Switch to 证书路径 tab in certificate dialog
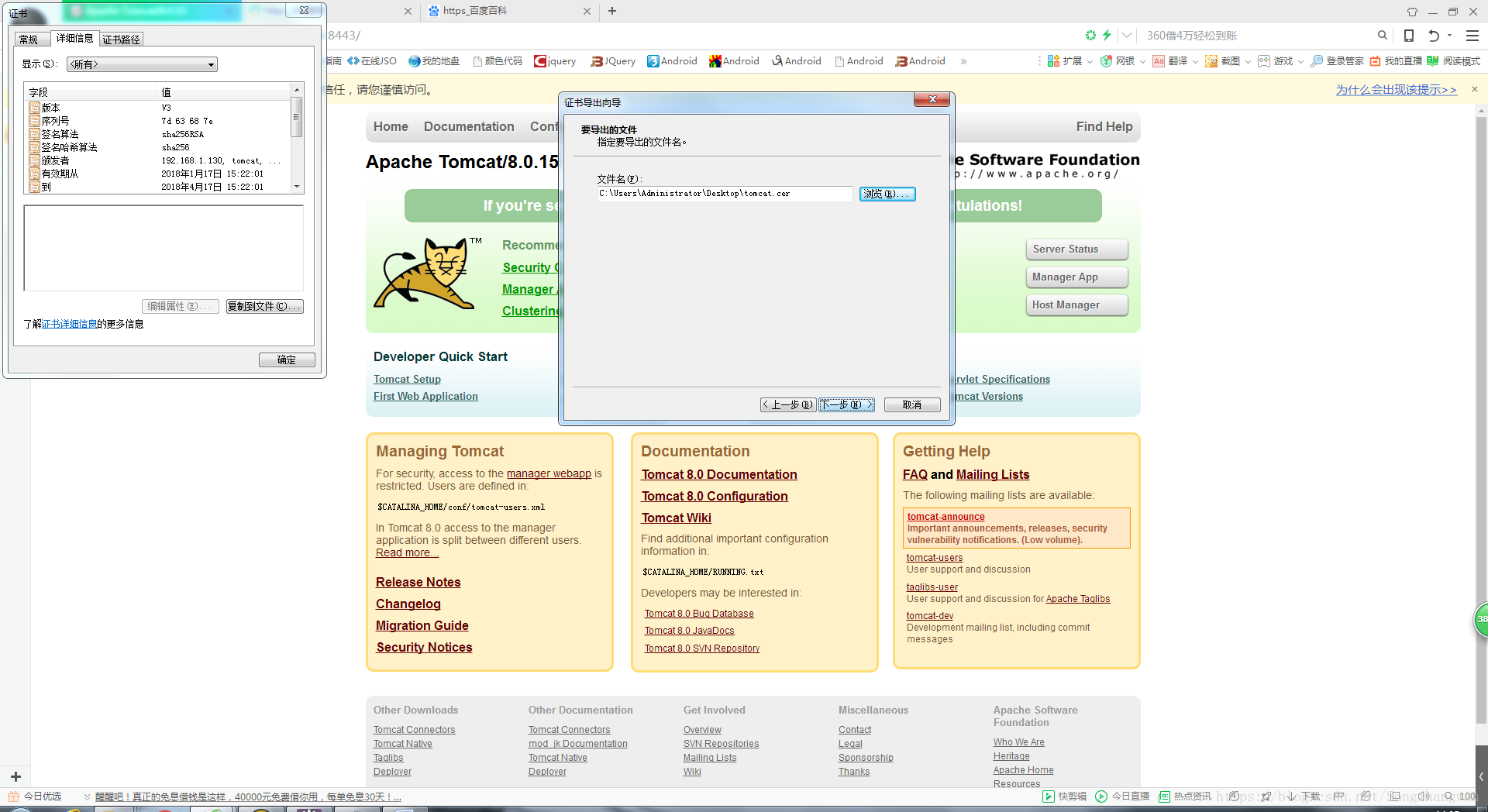 (121, 40)
